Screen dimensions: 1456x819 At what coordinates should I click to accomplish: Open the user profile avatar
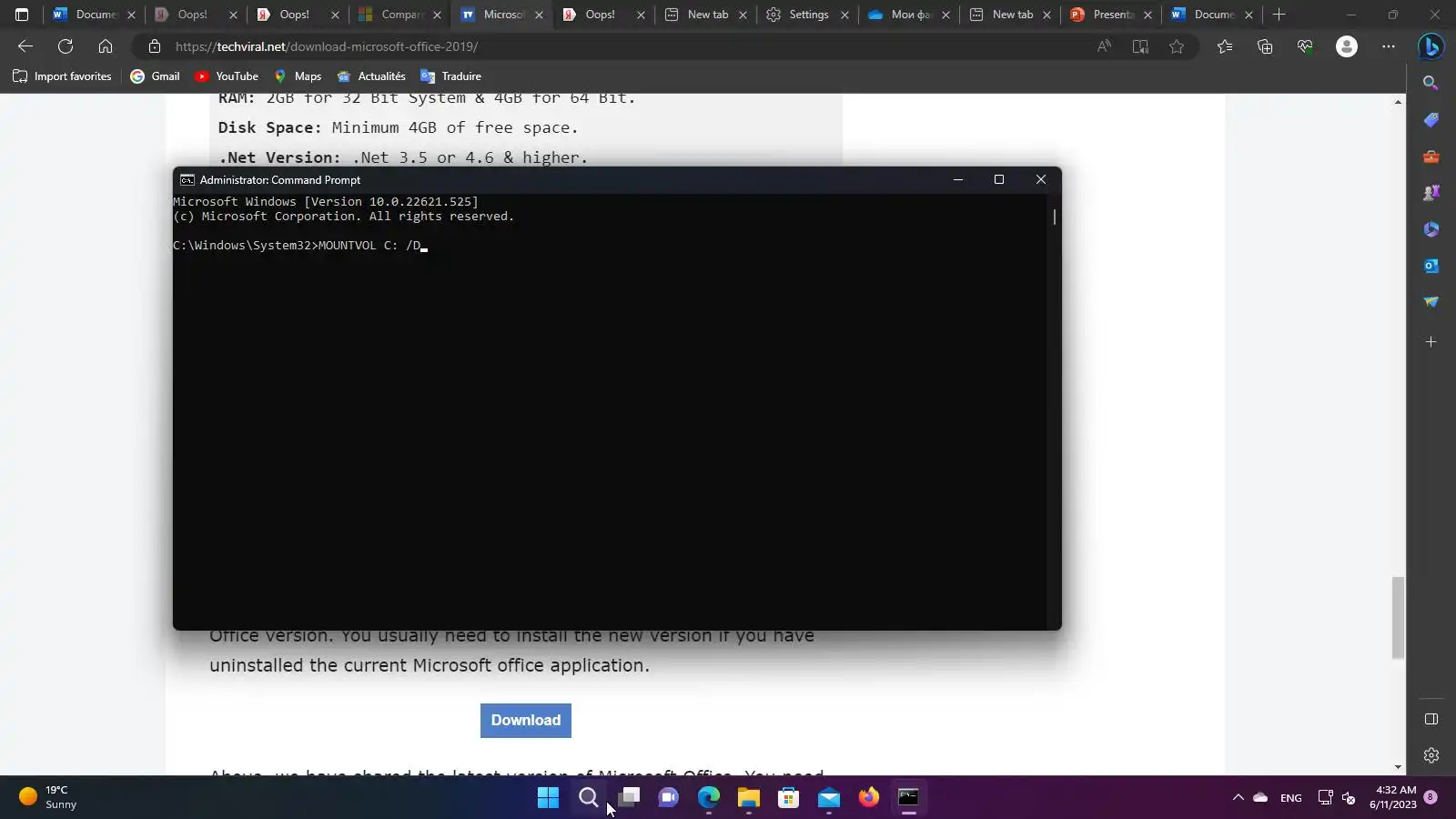pos(1347,46)
